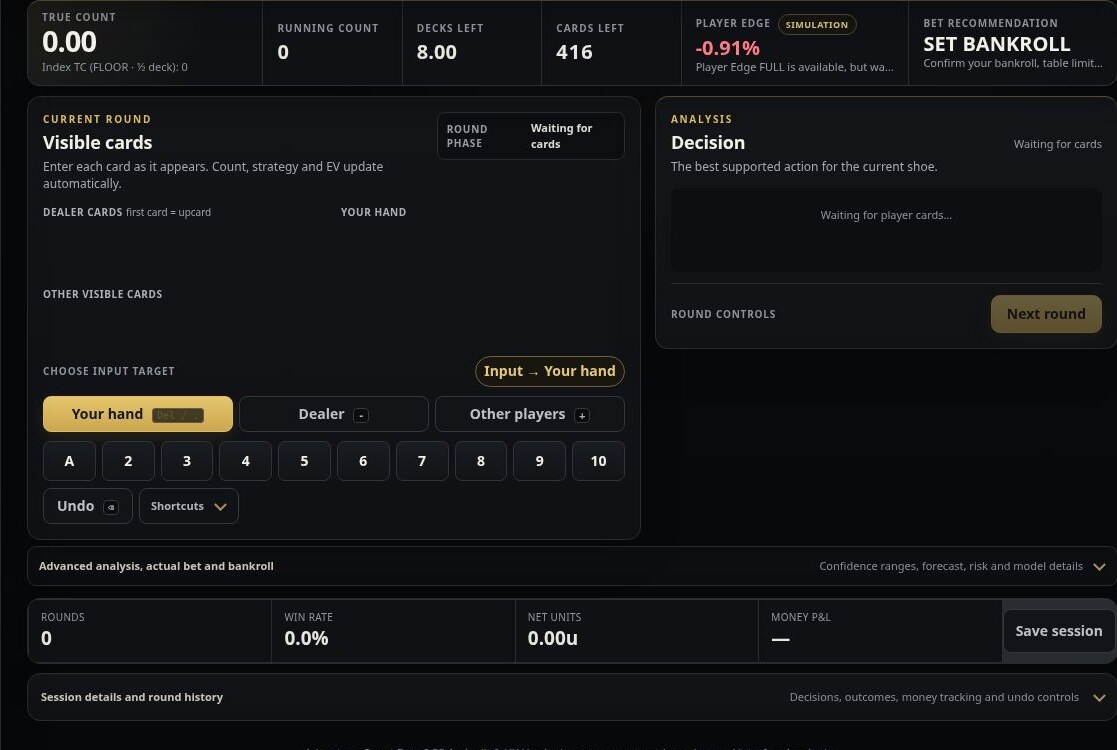Undo the last card entry
The image size is (1117, 750).
pyautogui.click(x=88, y=506)
